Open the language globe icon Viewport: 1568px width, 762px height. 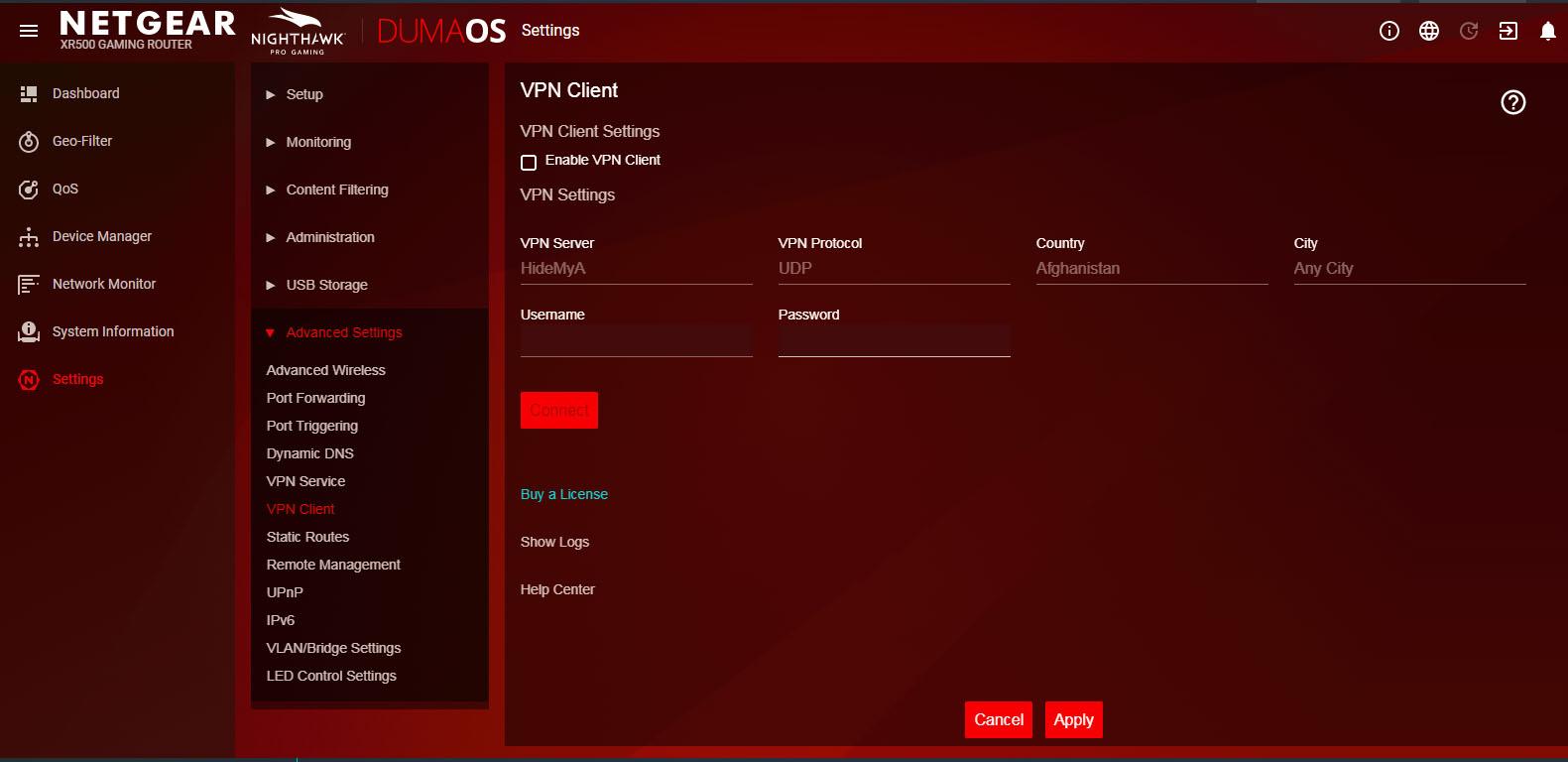[1429, 31]
